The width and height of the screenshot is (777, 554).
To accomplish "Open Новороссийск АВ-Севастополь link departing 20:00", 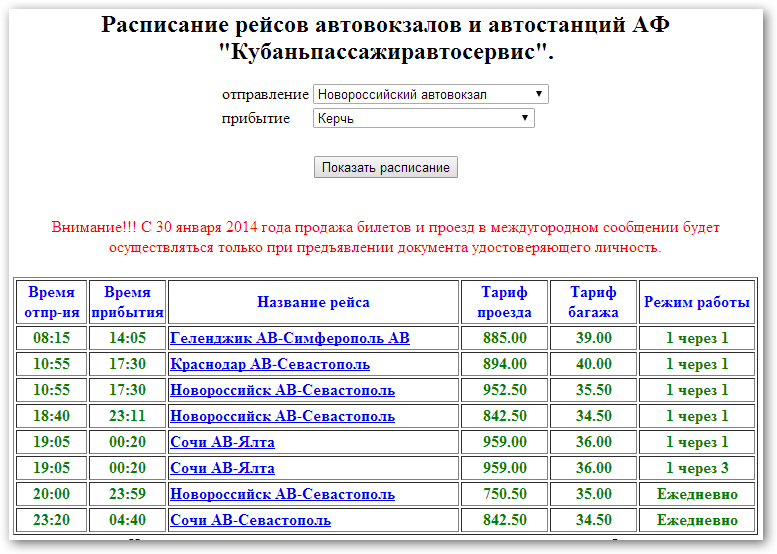I will pos(282,494).
